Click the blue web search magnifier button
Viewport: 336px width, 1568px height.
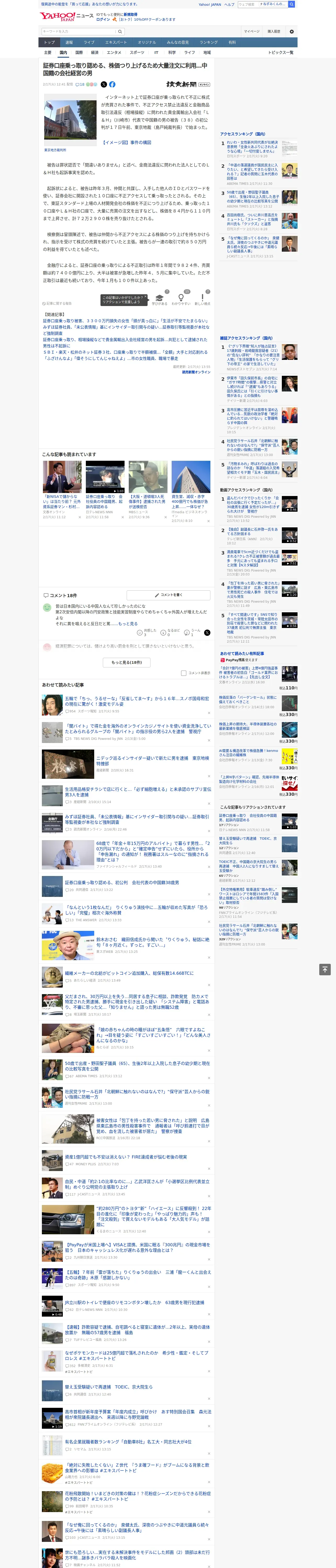click(x=292, y=4)
